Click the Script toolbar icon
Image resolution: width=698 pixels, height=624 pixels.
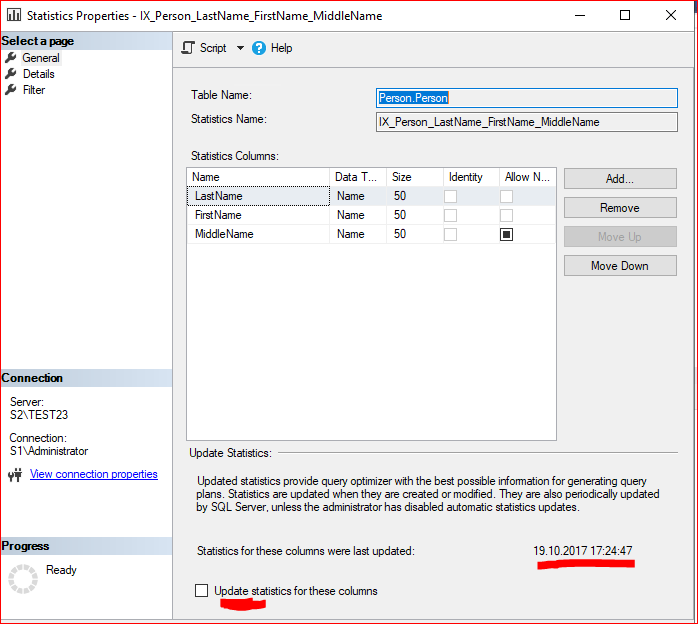click(188, 48)
